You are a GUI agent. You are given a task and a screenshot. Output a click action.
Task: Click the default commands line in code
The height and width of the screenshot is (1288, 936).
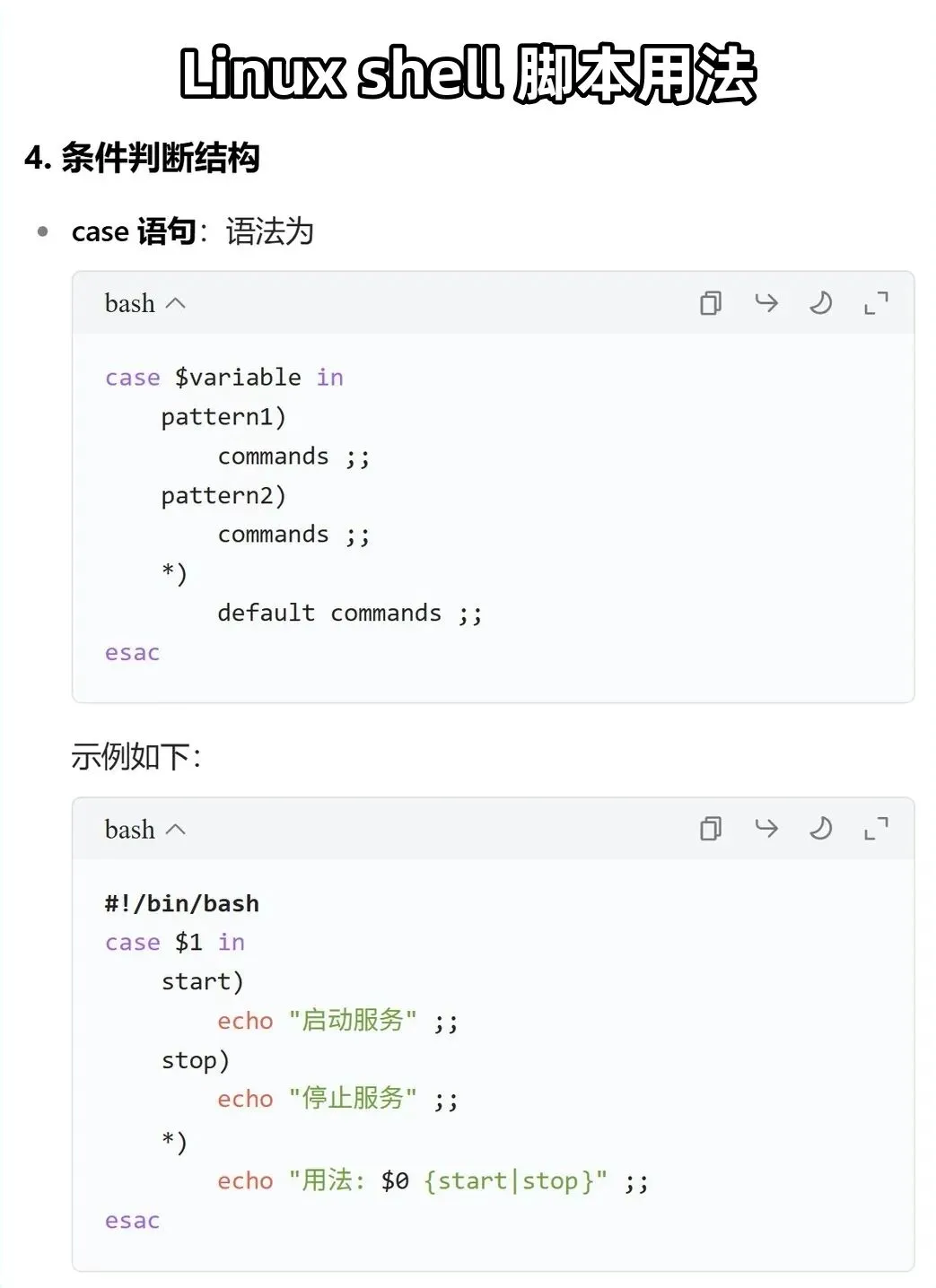(x=350, y=614)
